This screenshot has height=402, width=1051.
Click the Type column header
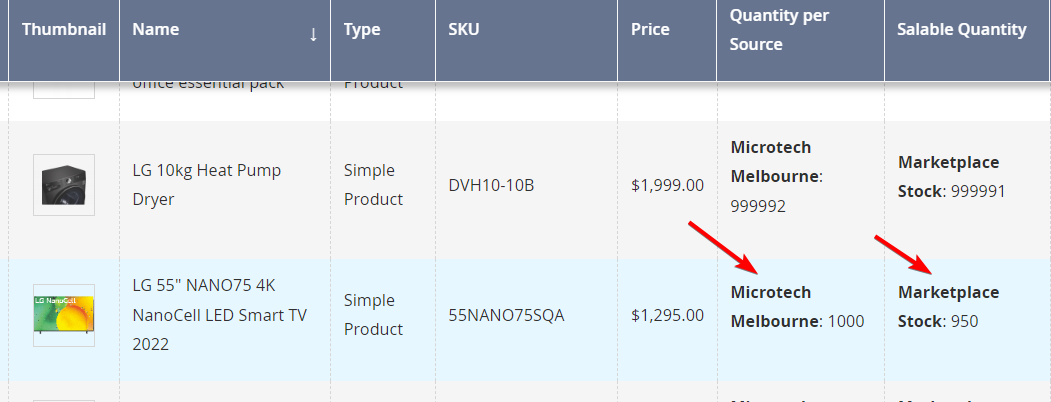pyautogui.click(x=362, y=30)
